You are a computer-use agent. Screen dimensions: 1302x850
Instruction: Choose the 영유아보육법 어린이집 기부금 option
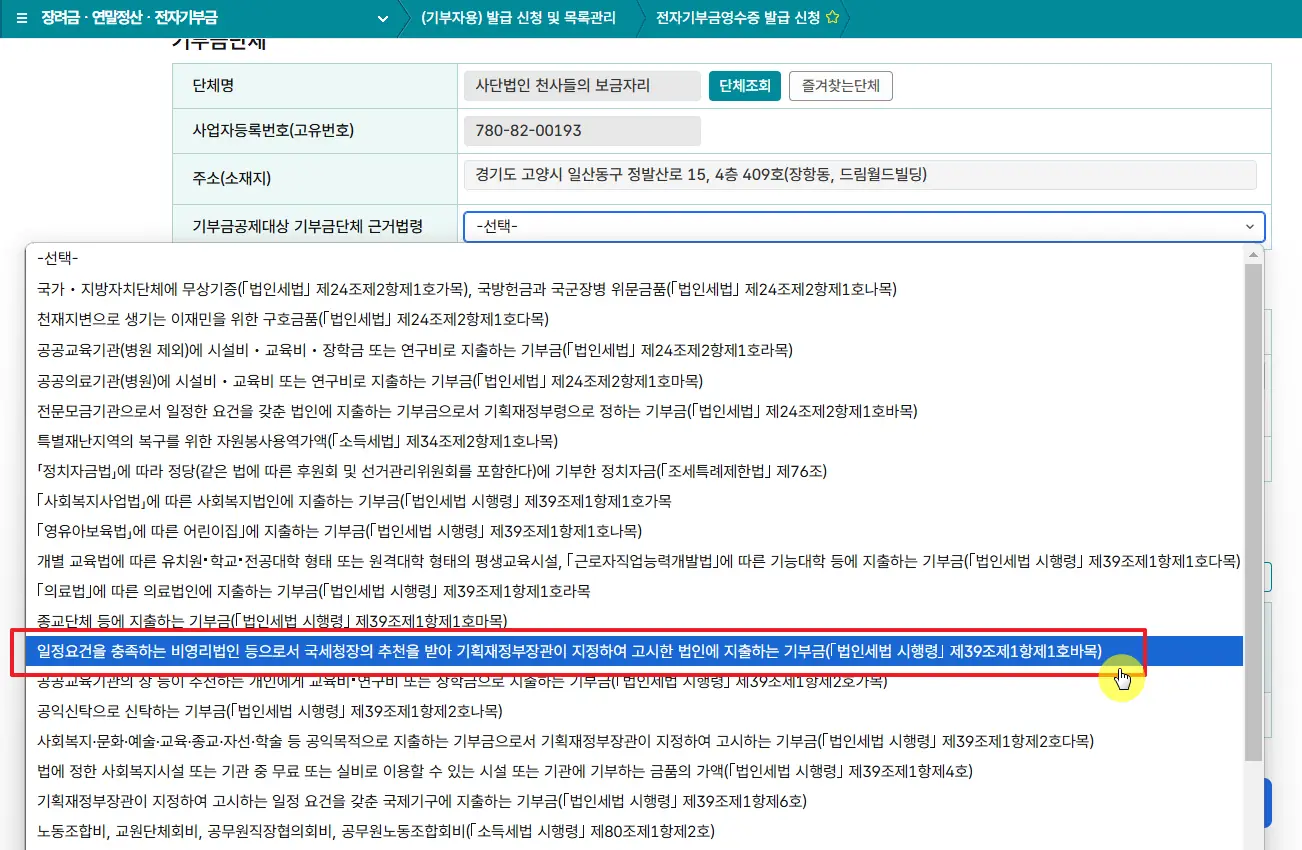click(339, 531)
